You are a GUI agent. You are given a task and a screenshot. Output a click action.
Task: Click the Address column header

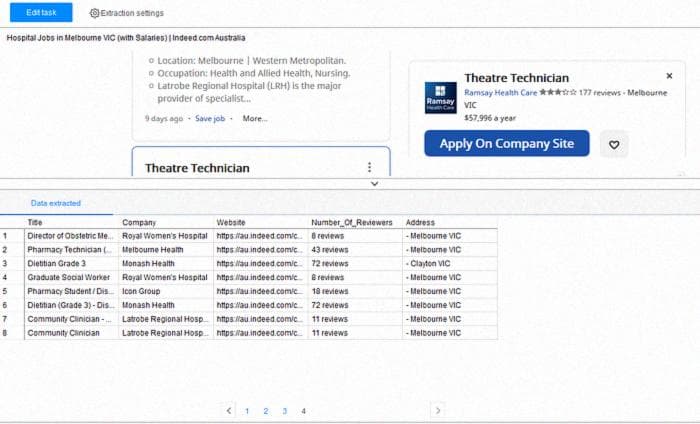pyautogui.click(x=450, y=222)
